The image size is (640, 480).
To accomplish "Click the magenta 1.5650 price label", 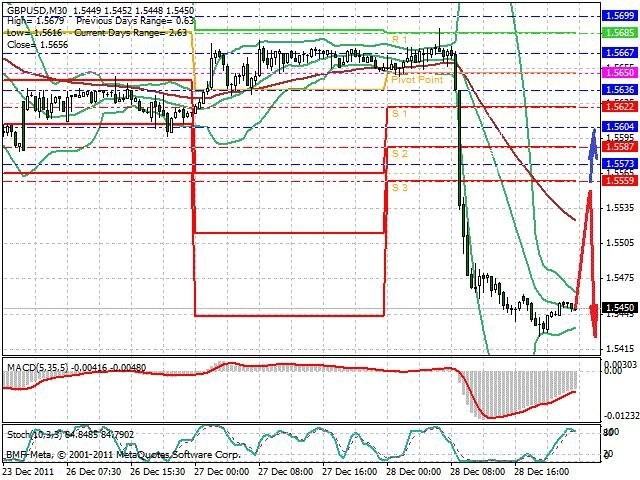I will tap(620, 73).
